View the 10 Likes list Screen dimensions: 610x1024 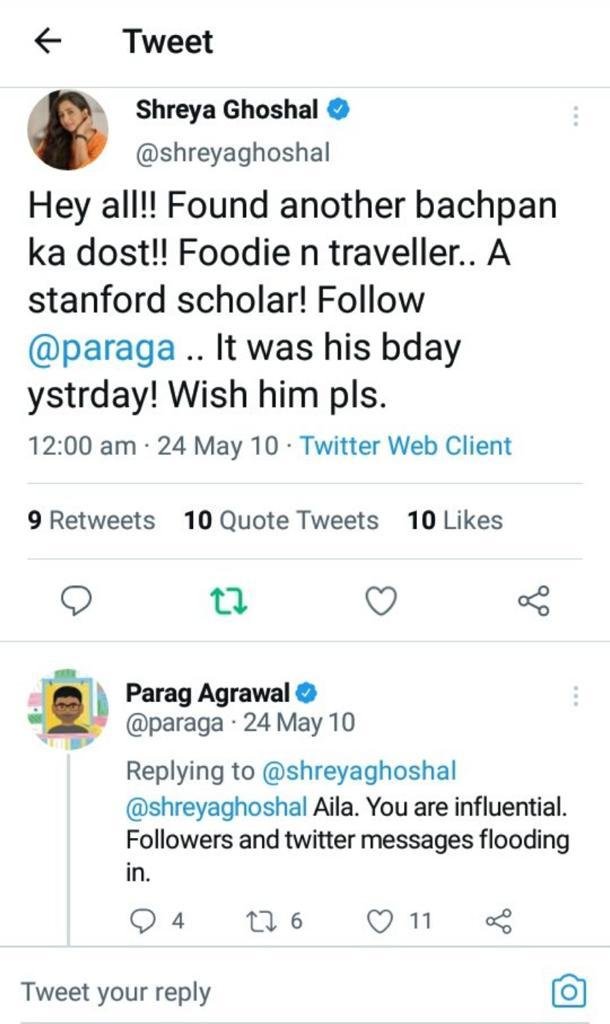454,520
